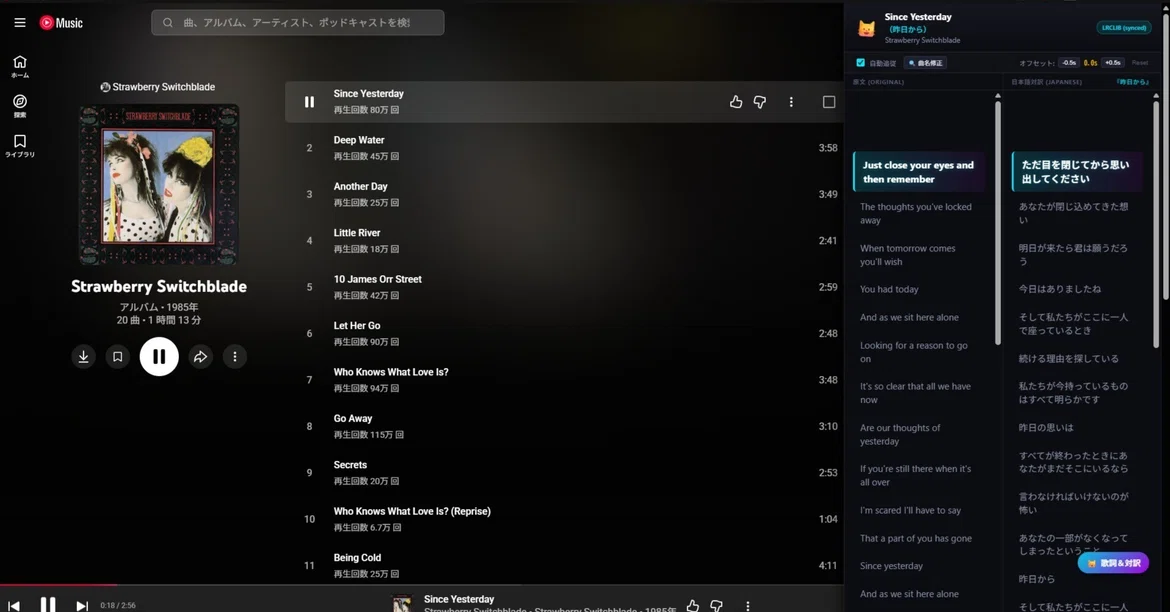Open the hamburger guide menu
This screenshot has height=612, width=1170.
click(x=20, y=22)
